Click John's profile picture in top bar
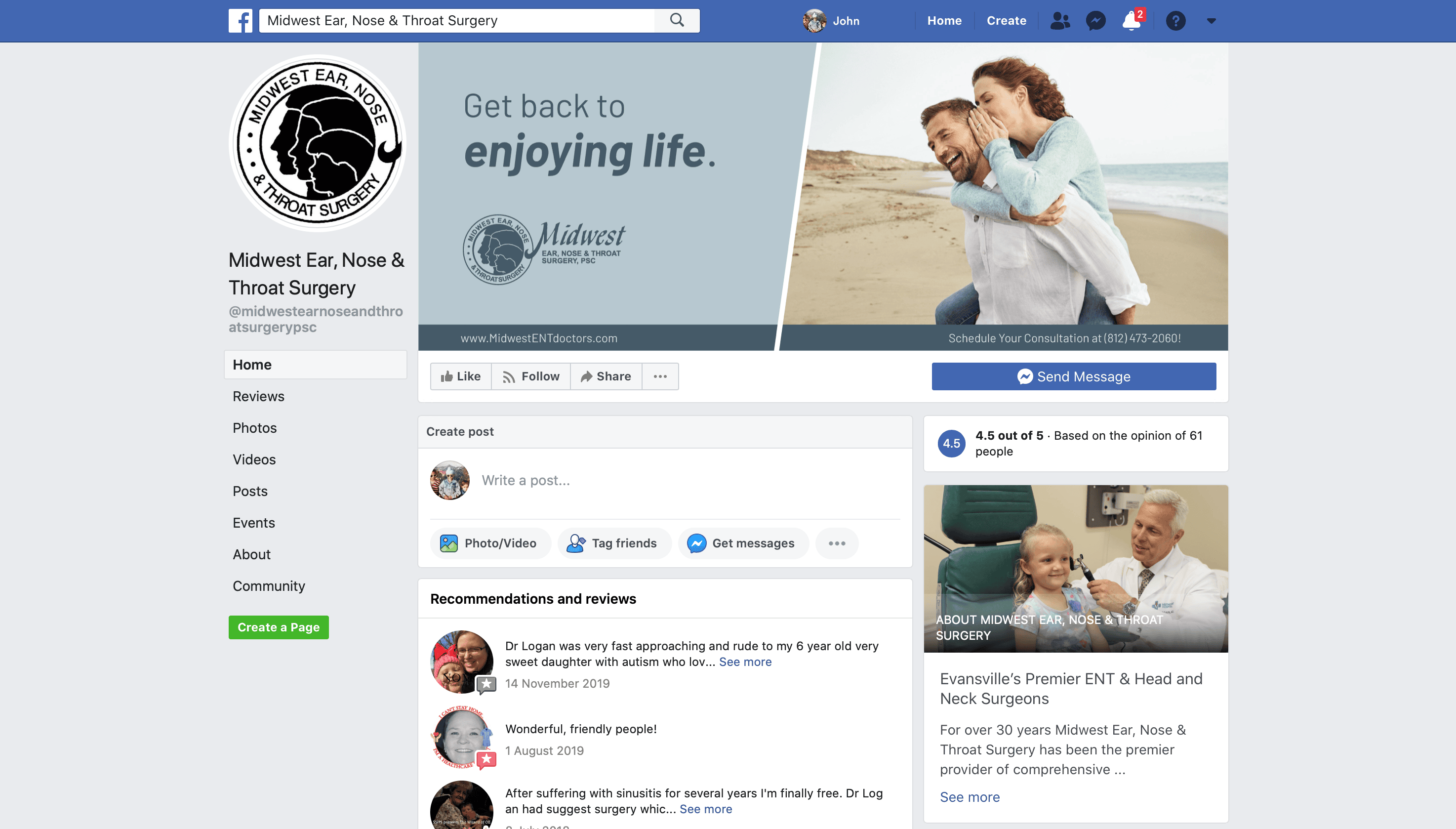 814,21
